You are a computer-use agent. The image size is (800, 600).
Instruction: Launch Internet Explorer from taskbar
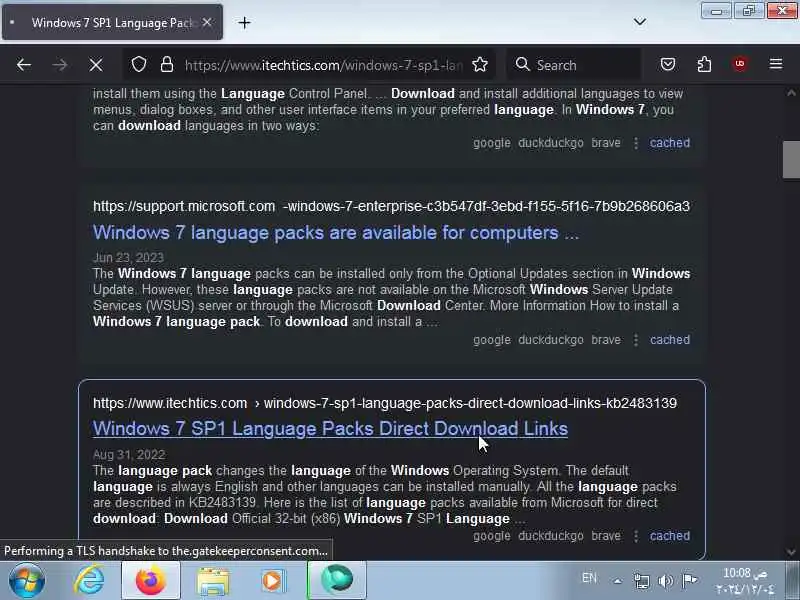[x=89, y=580]
